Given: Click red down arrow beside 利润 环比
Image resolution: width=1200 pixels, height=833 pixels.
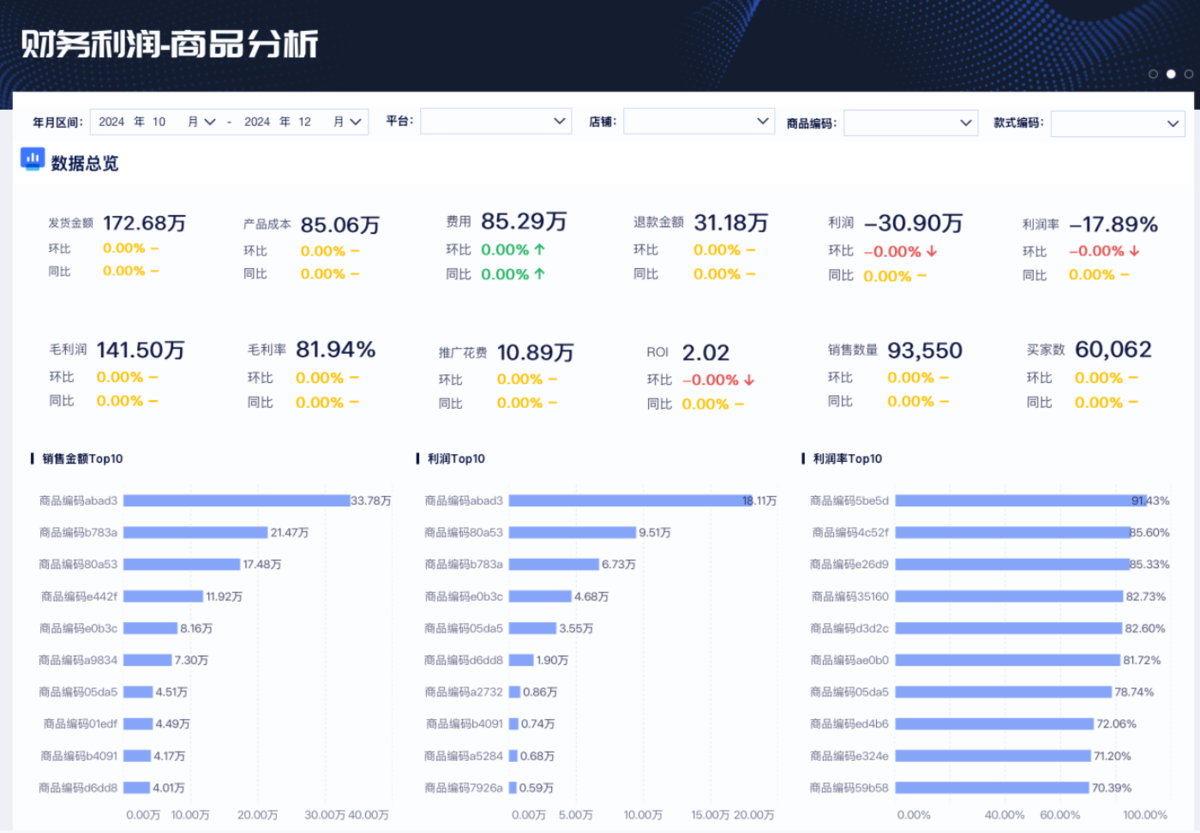Looking at the screenshot, I should coord(931,252).
